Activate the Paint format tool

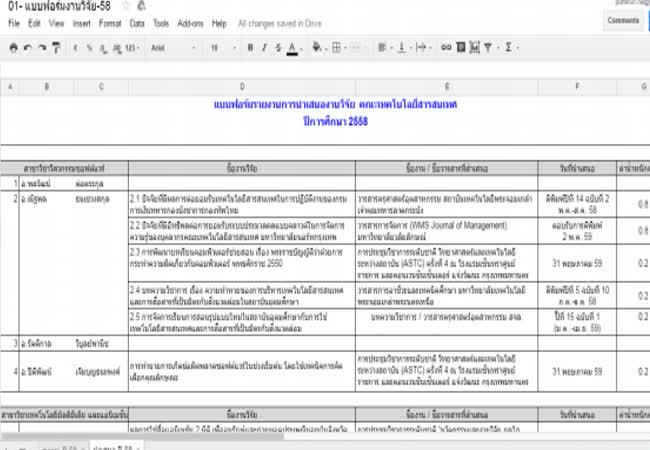pyautogui.click(x=56, y=48)
